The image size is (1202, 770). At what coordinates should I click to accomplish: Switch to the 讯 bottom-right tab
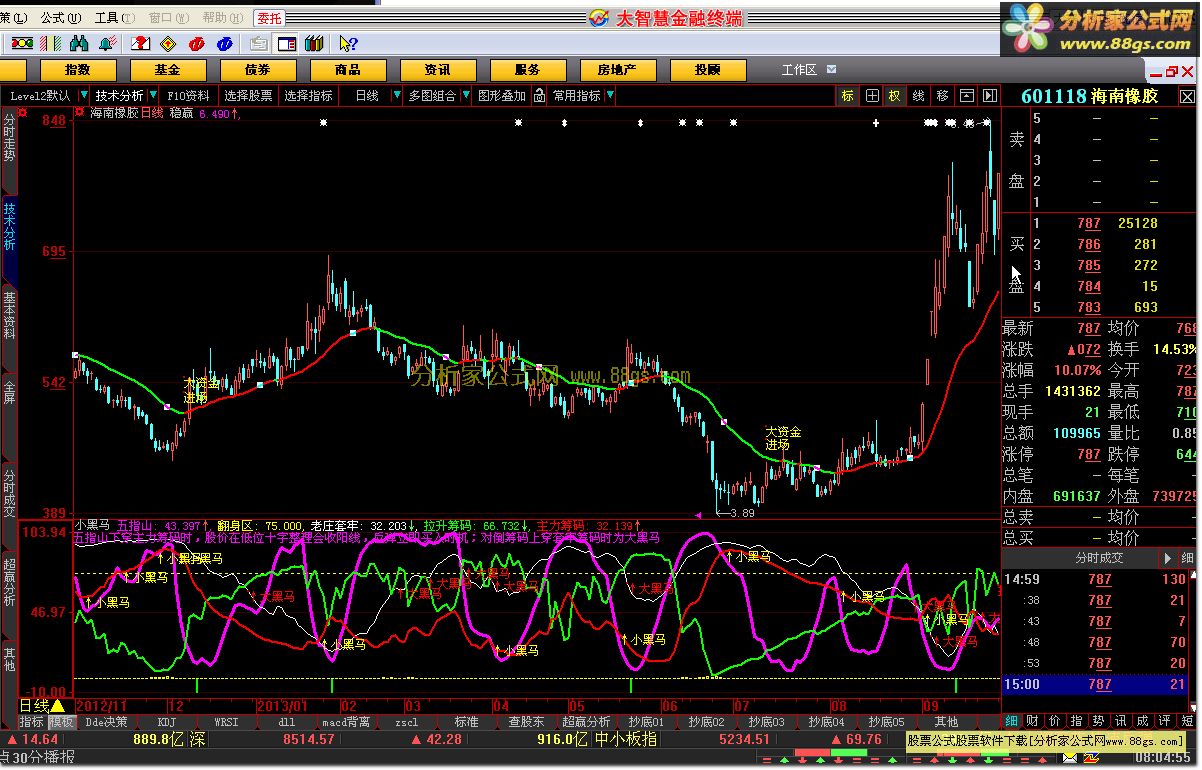(1121, 721)
